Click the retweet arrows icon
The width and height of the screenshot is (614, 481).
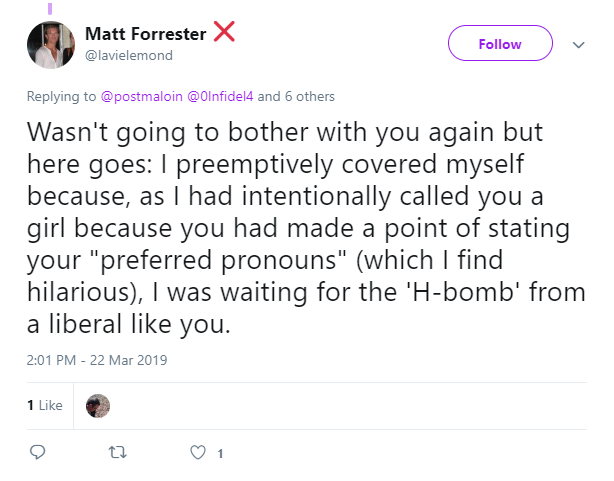117,453
